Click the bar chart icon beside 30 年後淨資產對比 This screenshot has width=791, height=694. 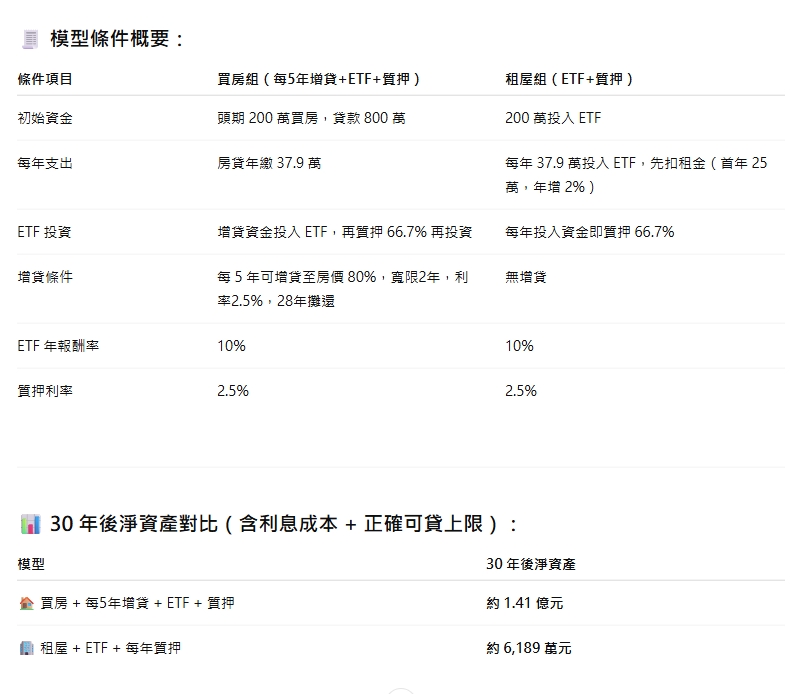[30, 524]
